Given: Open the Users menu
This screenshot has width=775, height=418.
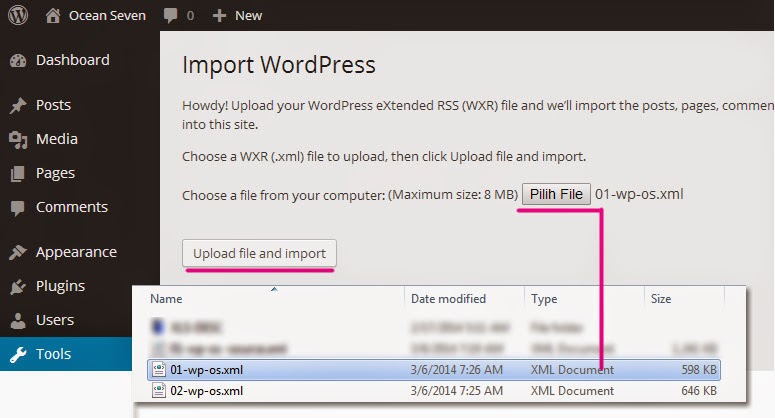Looking at the screenshot, I should click(55, 320).
